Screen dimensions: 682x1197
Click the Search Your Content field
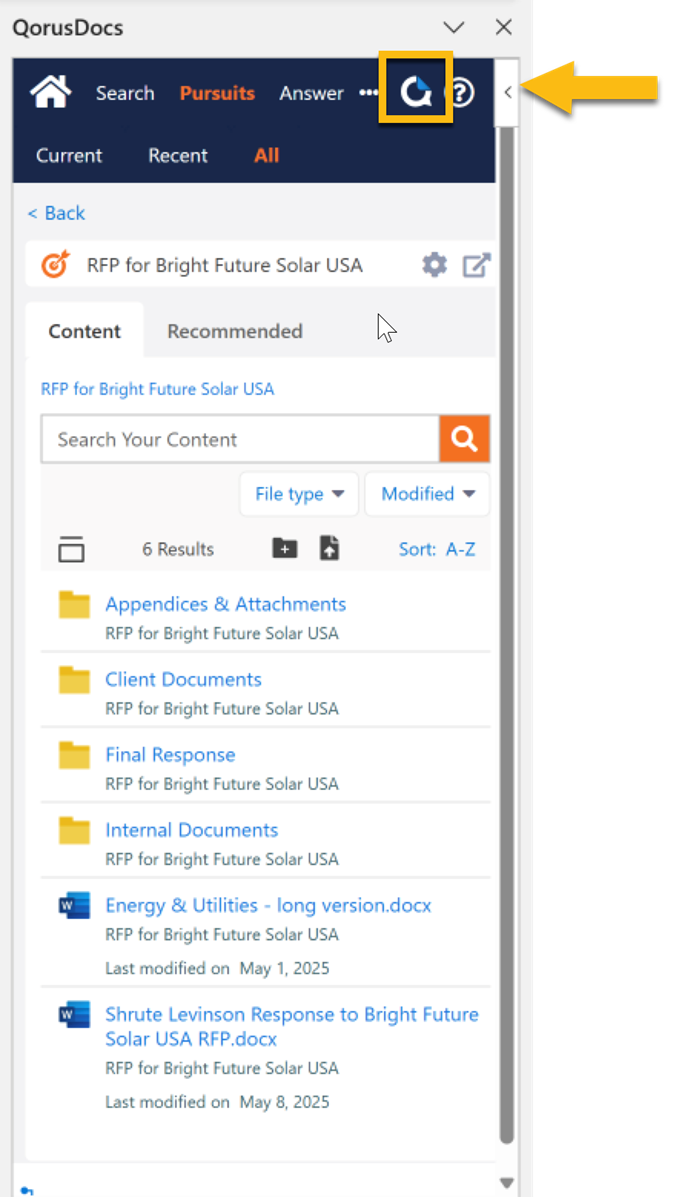pos(240,439)
